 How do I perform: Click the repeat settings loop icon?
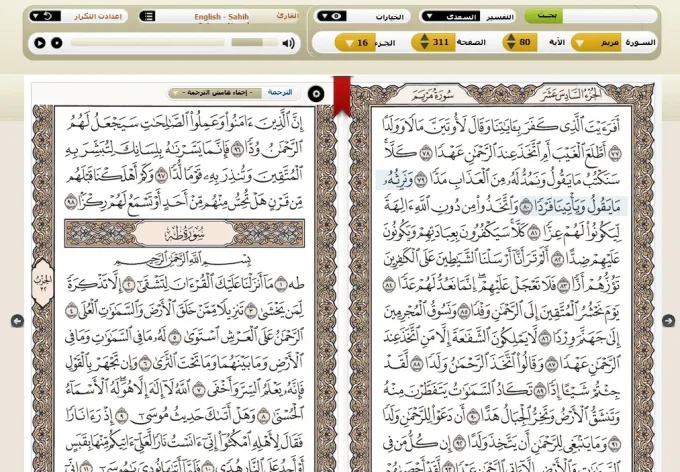tap(38, 16)
